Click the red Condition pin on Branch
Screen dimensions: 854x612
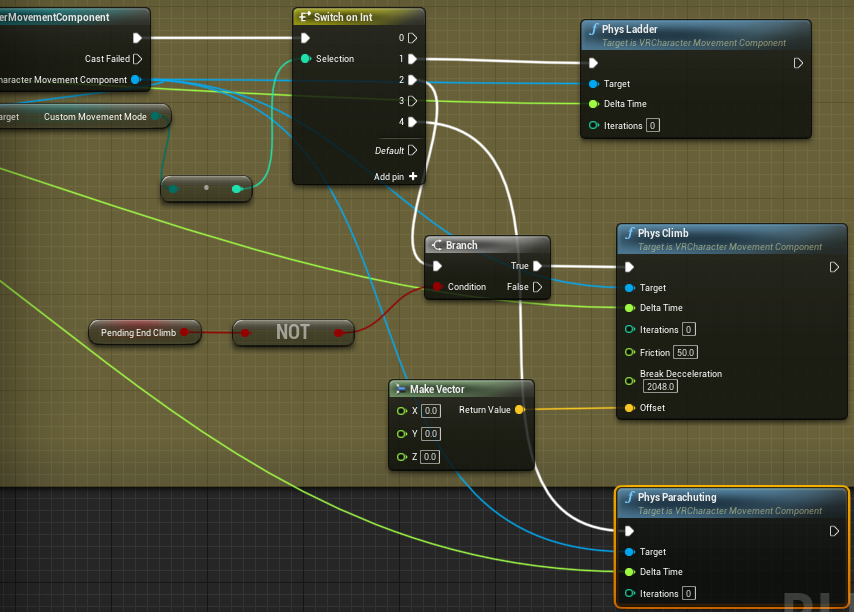pos(437,287)
